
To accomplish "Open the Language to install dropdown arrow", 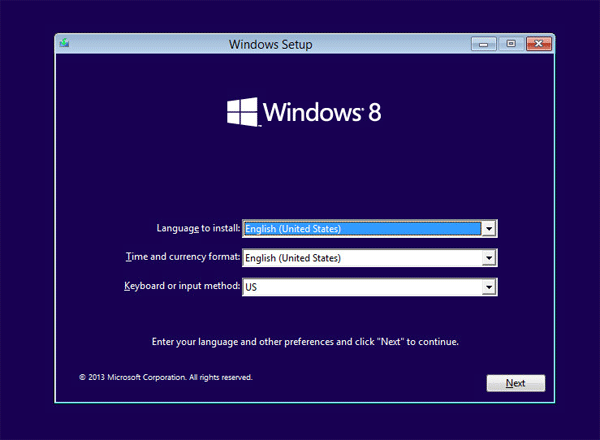I will click(x=489, y=229).
